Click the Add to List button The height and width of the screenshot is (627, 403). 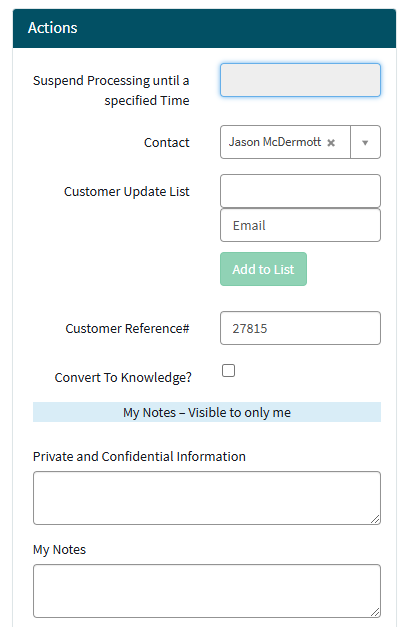pyautogui.click(x=263, y=269)
